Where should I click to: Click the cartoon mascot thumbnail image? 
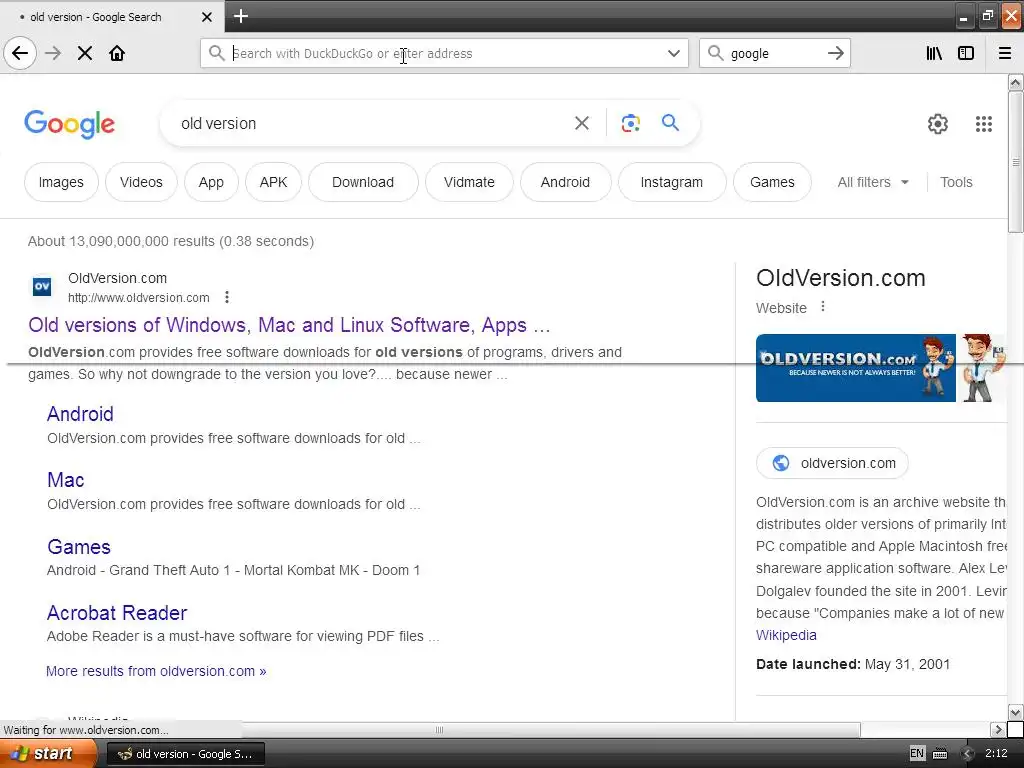[982, 368]
